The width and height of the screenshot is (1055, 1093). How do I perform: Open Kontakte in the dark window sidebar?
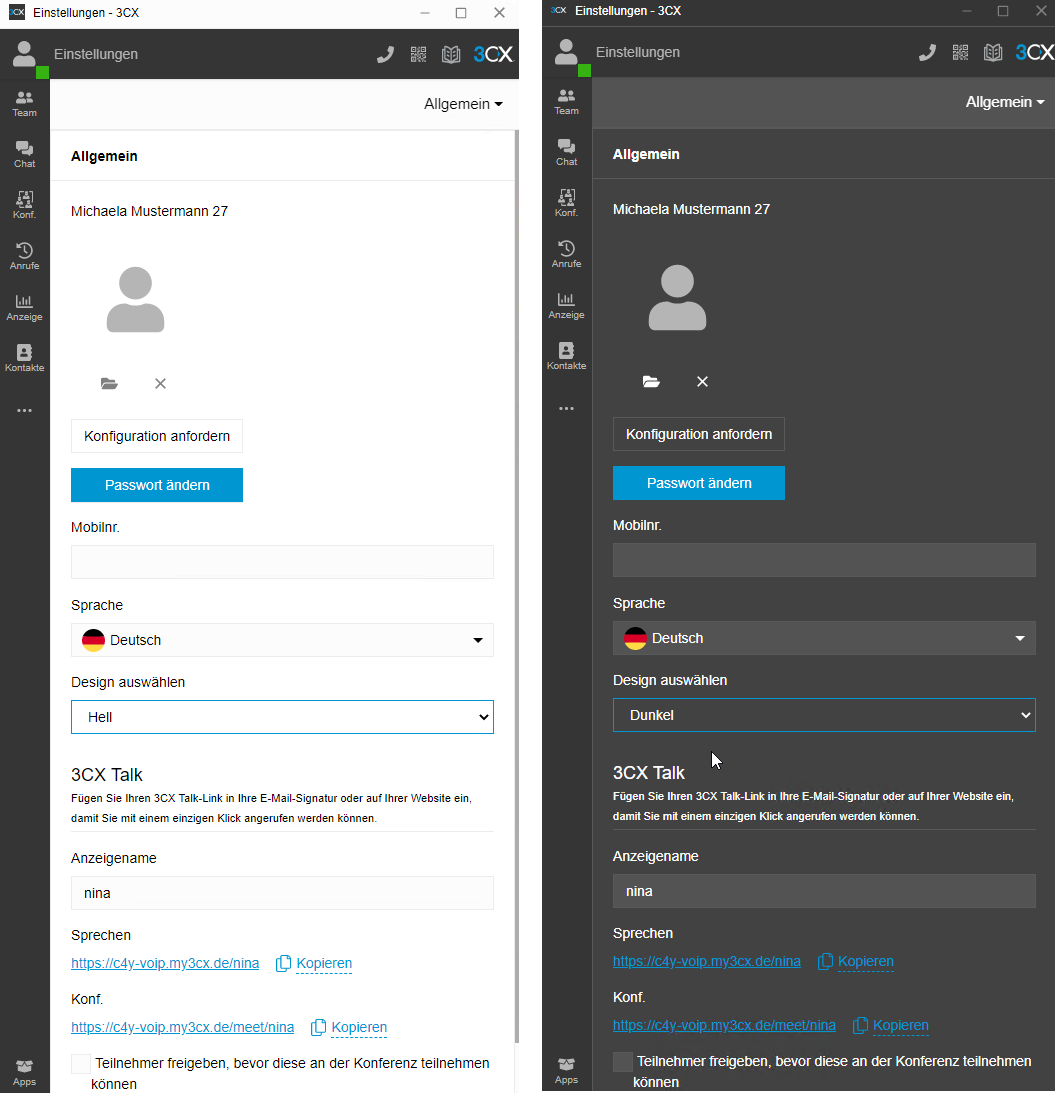[566, 356]
